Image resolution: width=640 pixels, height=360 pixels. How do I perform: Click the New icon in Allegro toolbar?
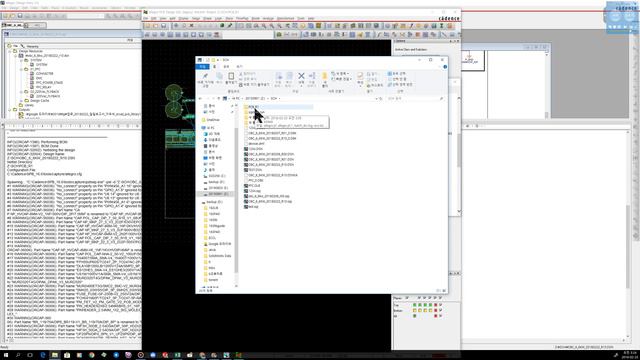click(x=147, y=26)
